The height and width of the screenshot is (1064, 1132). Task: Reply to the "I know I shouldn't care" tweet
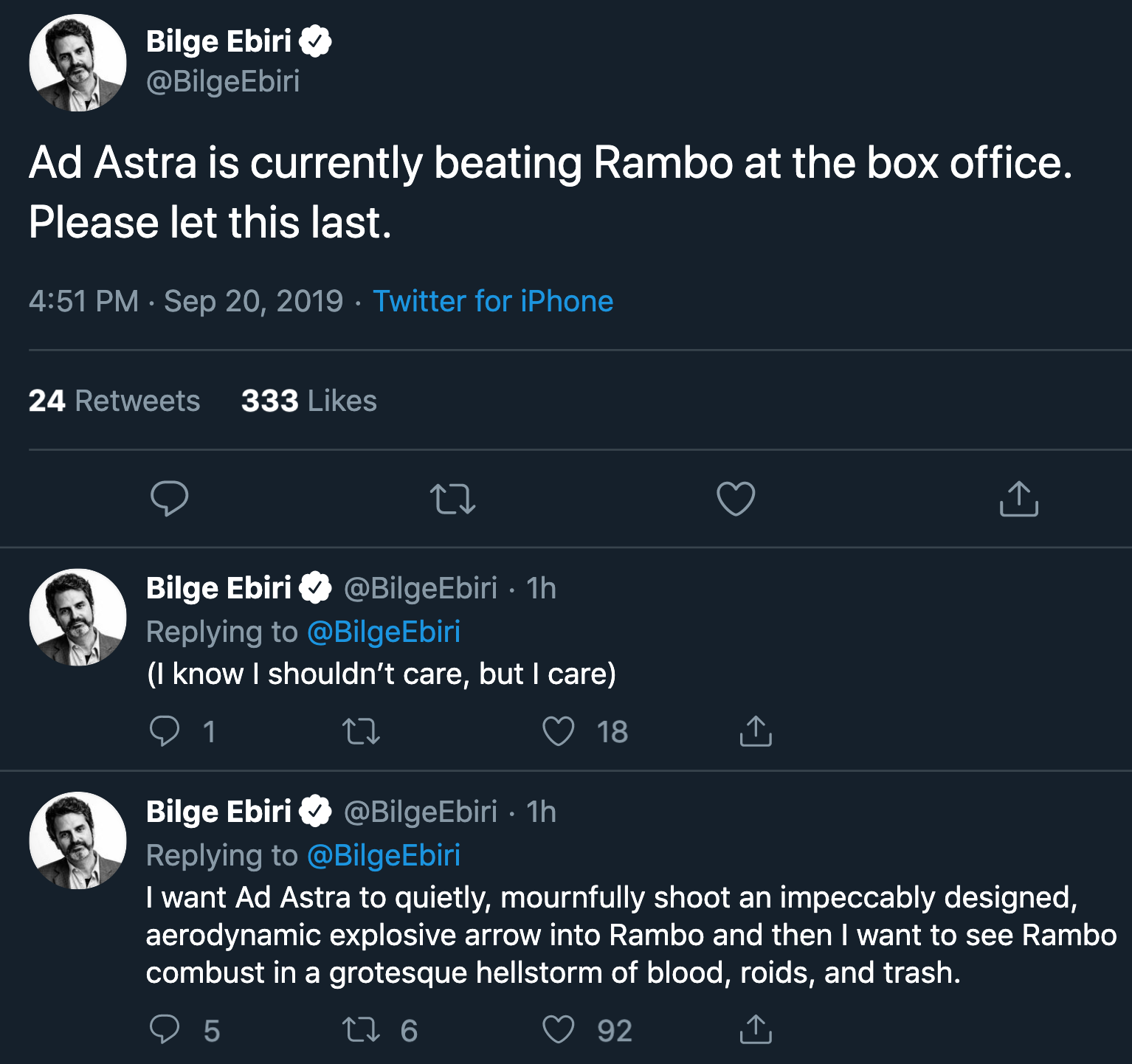(165, 731)
